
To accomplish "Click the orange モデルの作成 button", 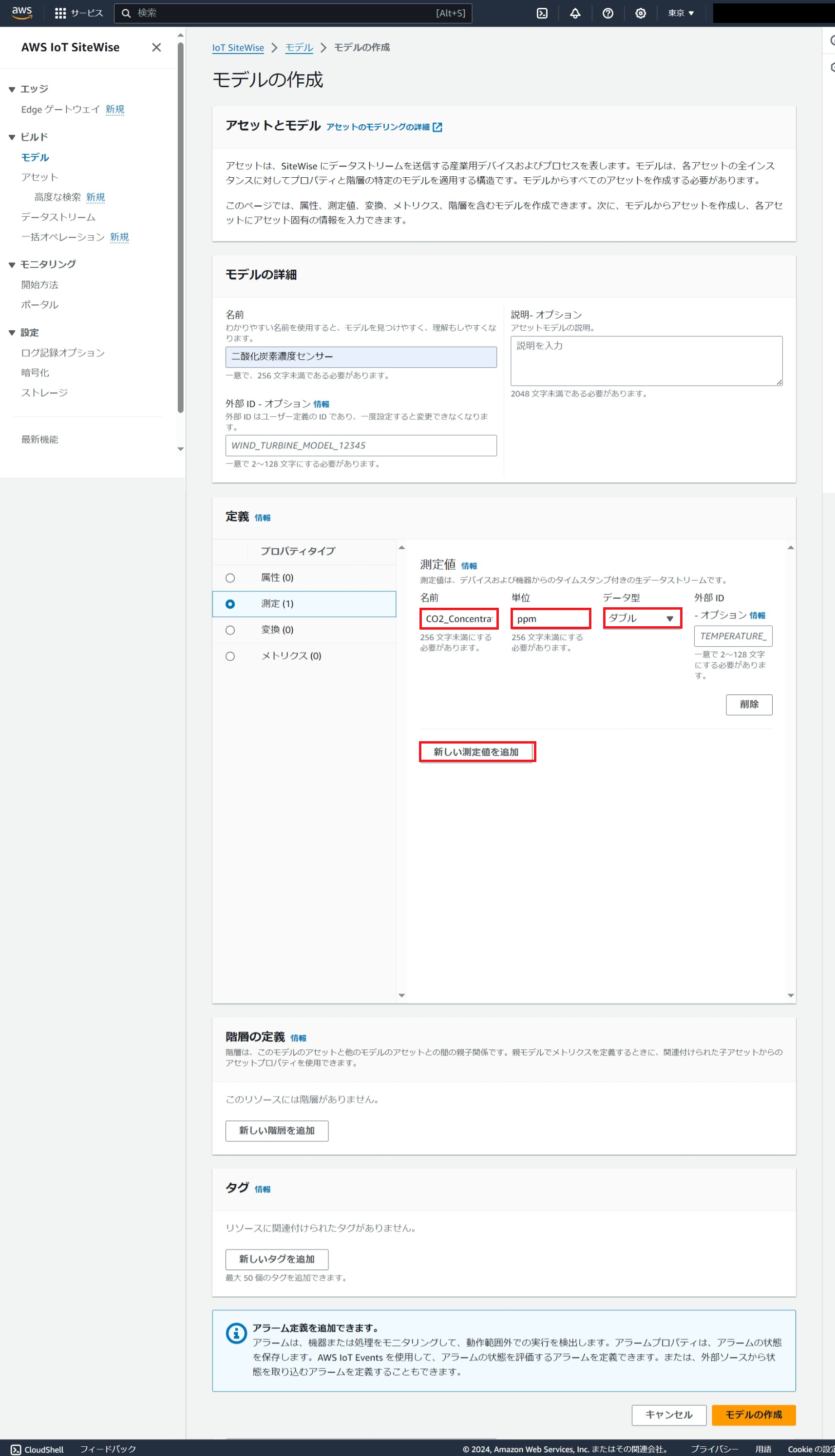I will click(x=754, y=1415).
